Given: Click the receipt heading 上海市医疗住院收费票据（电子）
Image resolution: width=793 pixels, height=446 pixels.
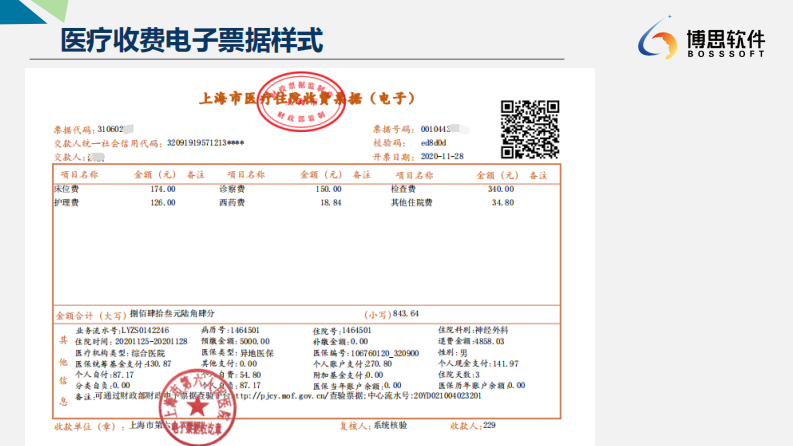Looking at the screenshot, I should click(307, 98).
